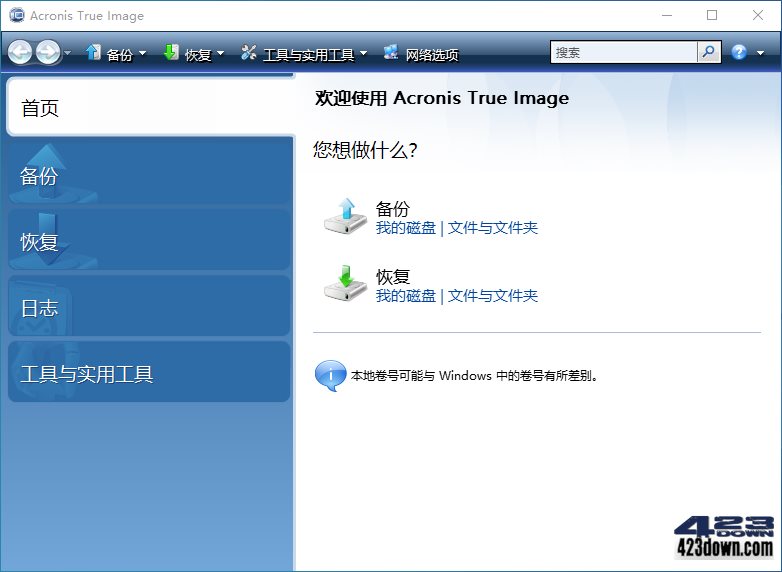Screen dimensions: 782x572
Task: Click the volume letter notice text
Action: [x=474, y=375]
